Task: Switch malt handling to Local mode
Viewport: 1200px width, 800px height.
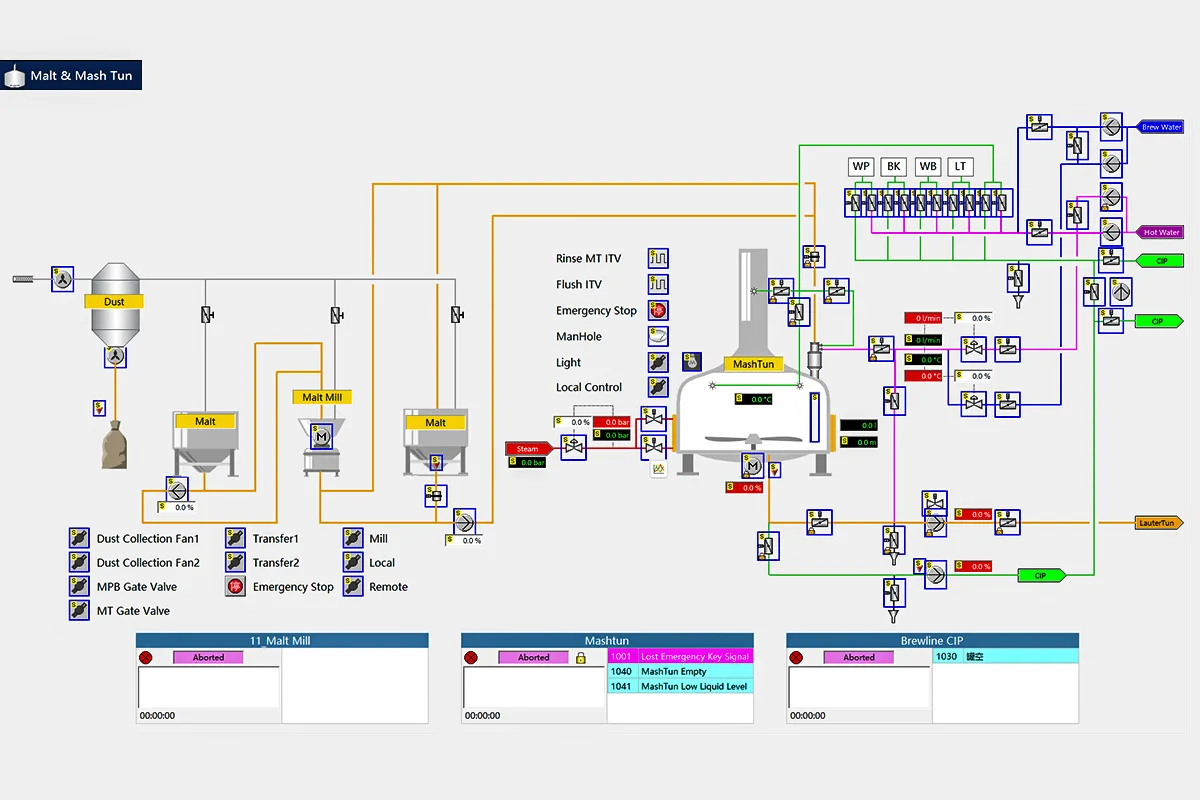Action: click(352, 563)
